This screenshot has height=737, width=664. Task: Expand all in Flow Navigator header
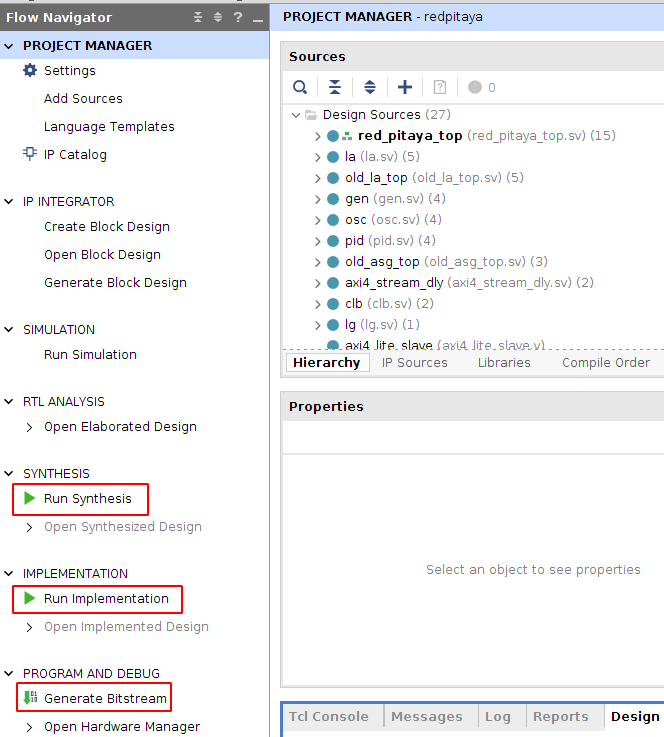(x=218, y=17)
